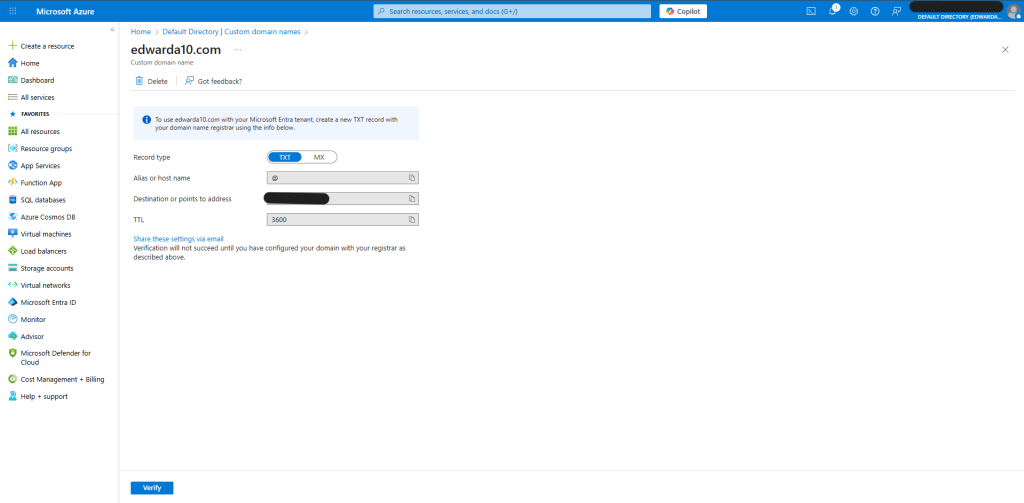Image resolution: width=1024 pixels, height=503 pixels.
Task: Open the Azure portal waffle menu
Action: (12, 11)
